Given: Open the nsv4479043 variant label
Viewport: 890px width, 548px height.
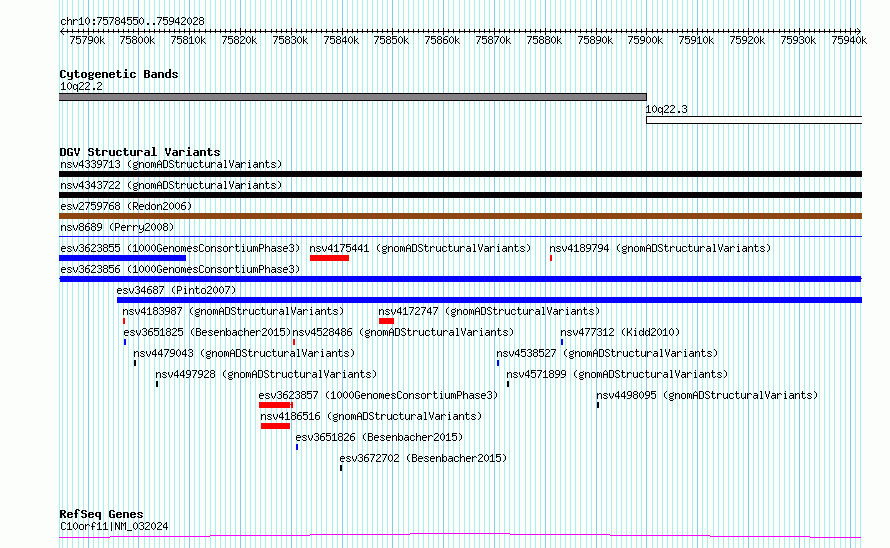Looking at the screenshot, I should pyautogui.click(x=244, y=354).
